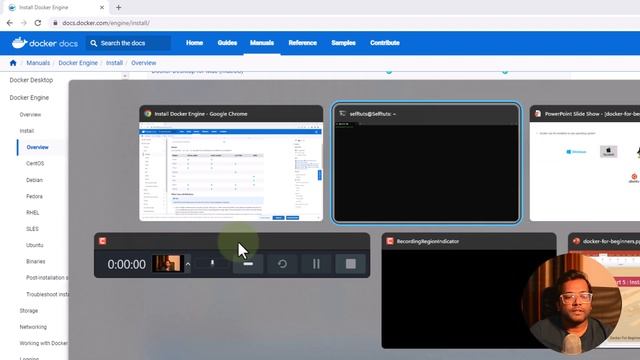Open Storage in the sidebar

29,311
